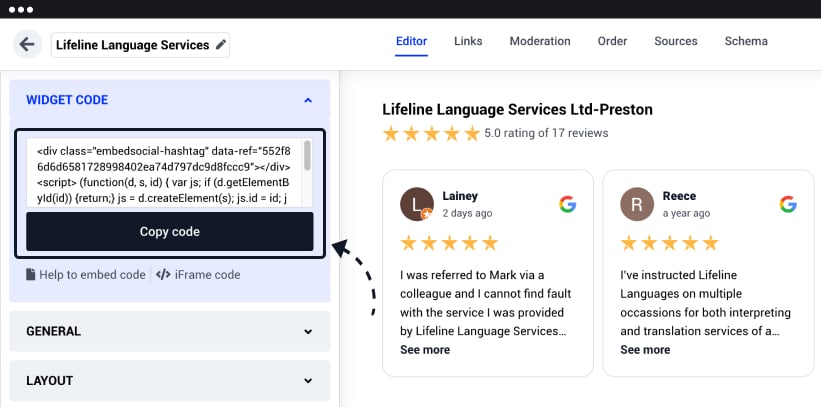Click See more on Lainey's review

pos(425,350)
